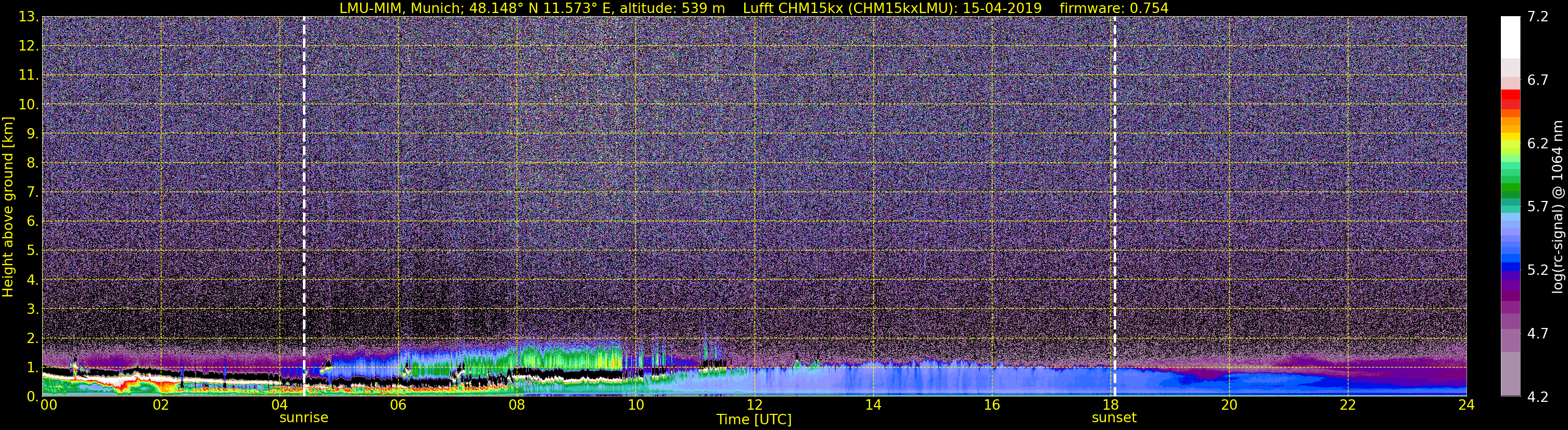Viewport: 1568px width, 430px height.
Task: Click the colorbar tick value 6.2
Action: pos(1538,144)
